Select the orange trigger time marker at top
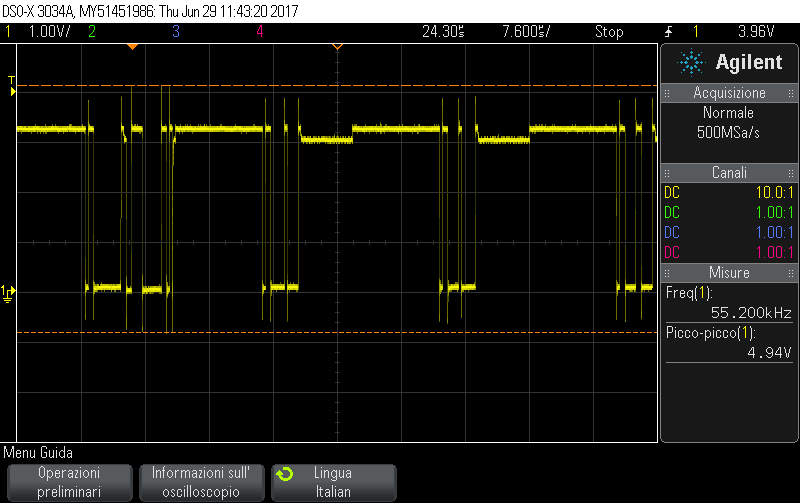 click(133, 47)
